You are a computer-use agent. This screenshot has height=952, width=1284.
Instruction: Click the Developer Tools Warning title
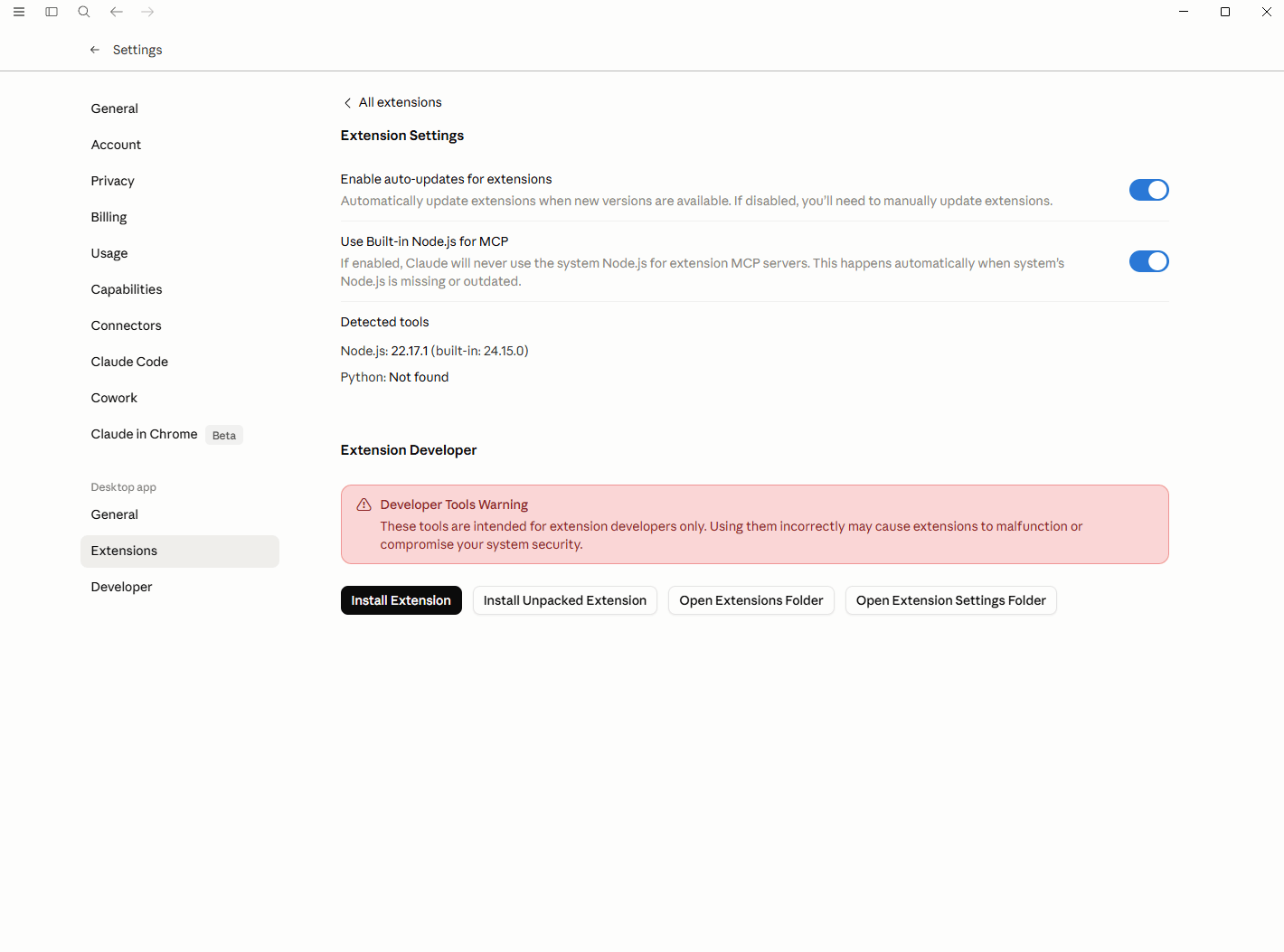454,504
